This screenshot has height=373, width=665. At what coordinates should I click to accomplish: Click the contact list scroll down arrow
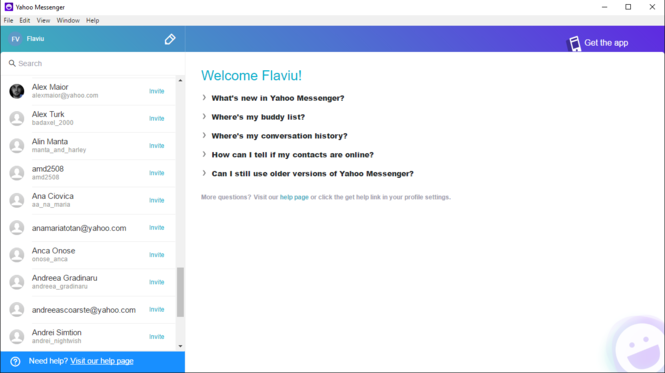pos(180,346)
